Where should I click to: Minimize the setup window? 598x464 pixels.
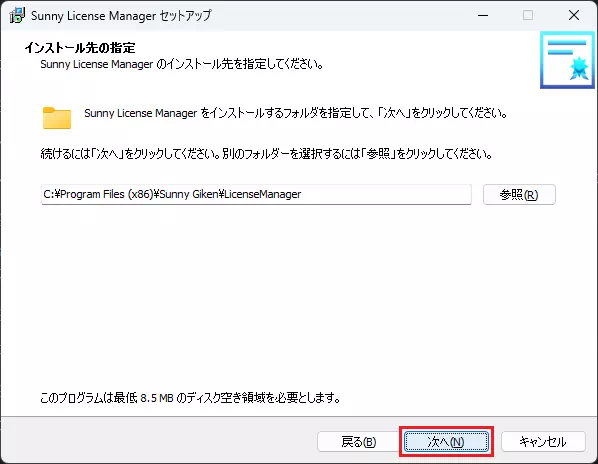(483, 15)
